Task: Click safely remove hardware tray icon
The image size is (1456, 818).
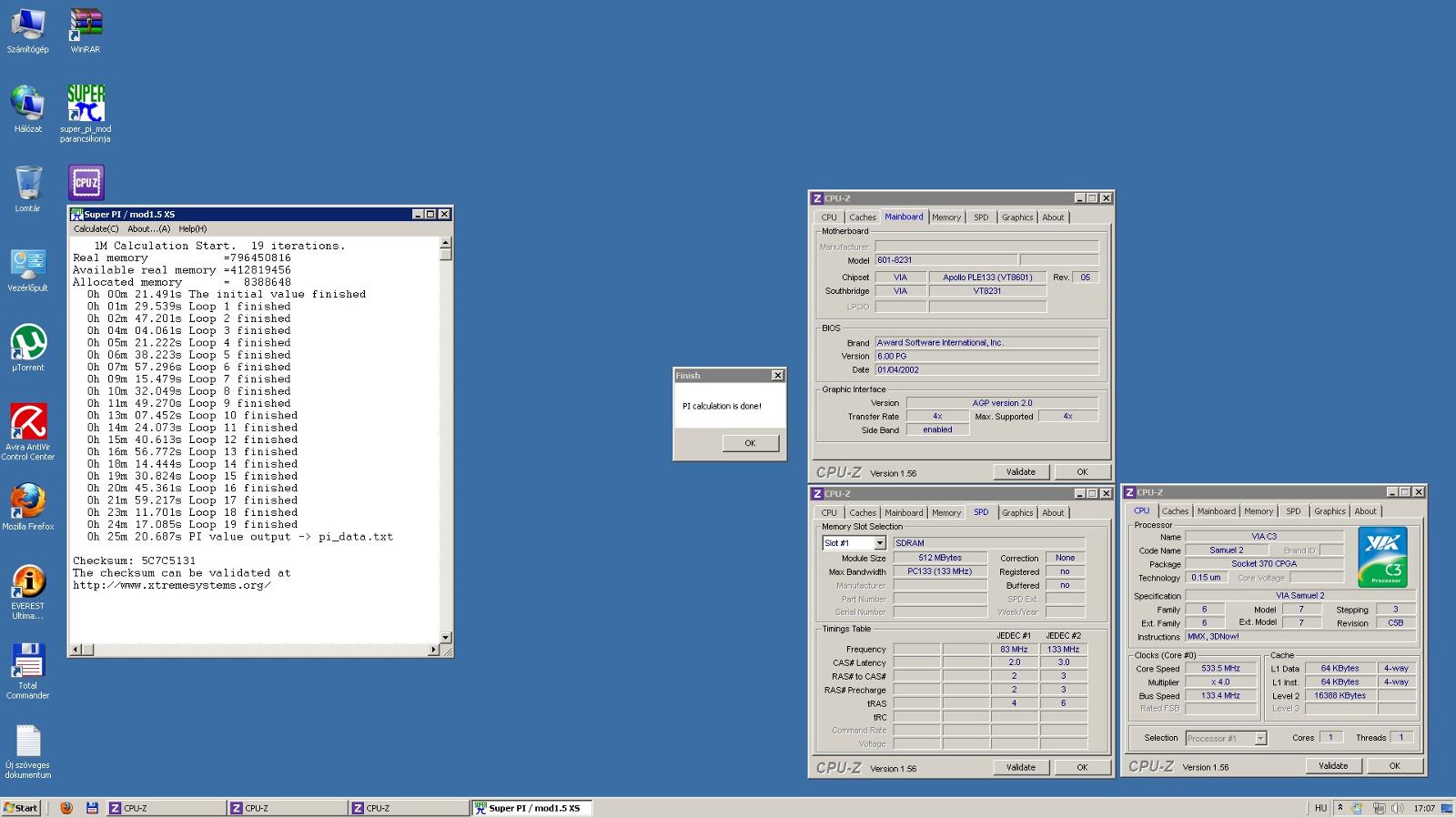Action: [x=1357, y=808]
